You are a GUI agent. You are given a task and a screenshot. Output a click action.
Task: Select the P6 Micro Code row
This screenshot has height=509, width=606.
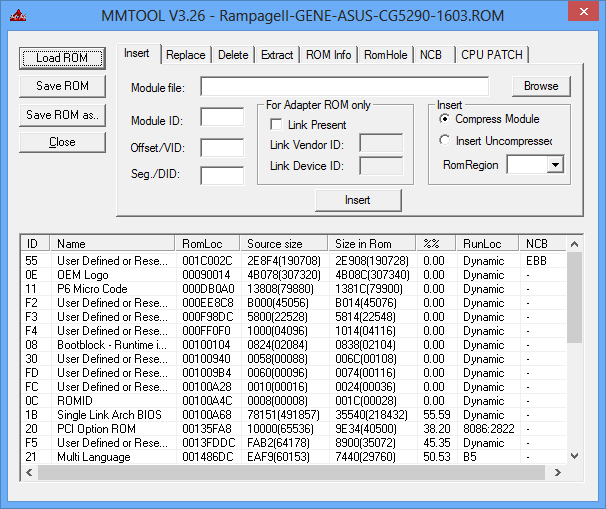294,289
